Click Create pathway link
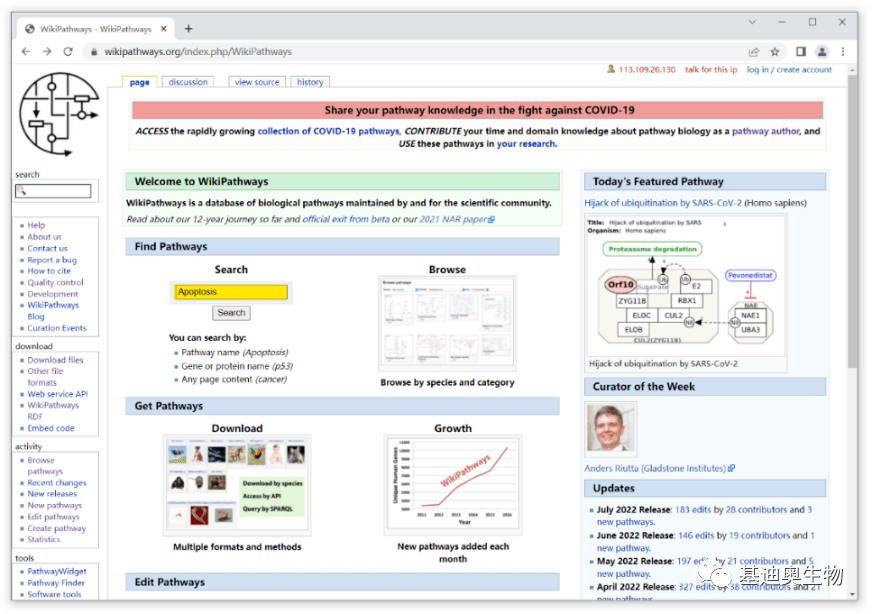The image size is (872, 614). 57,528
